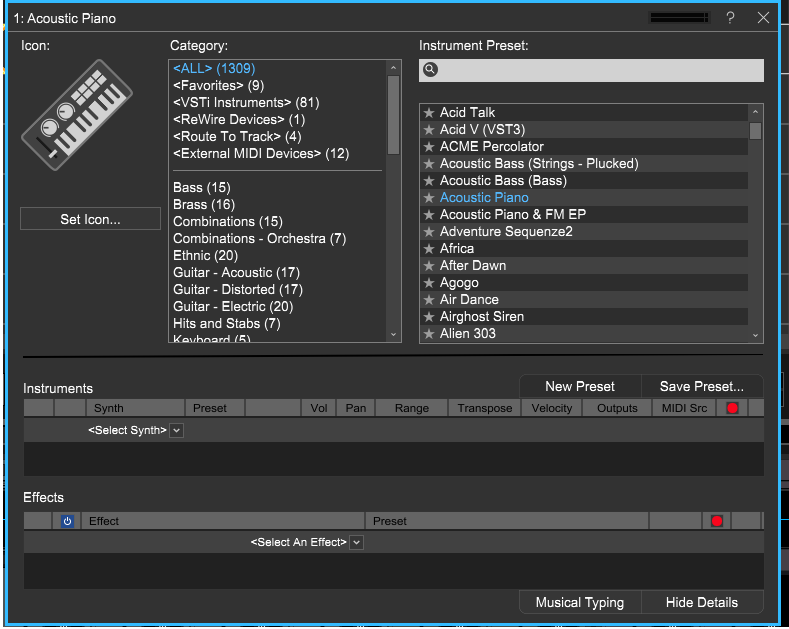The width and height of the screenshot is (789, 629).
Task: Click the level meter in title bar
Action: pos(679,18)
